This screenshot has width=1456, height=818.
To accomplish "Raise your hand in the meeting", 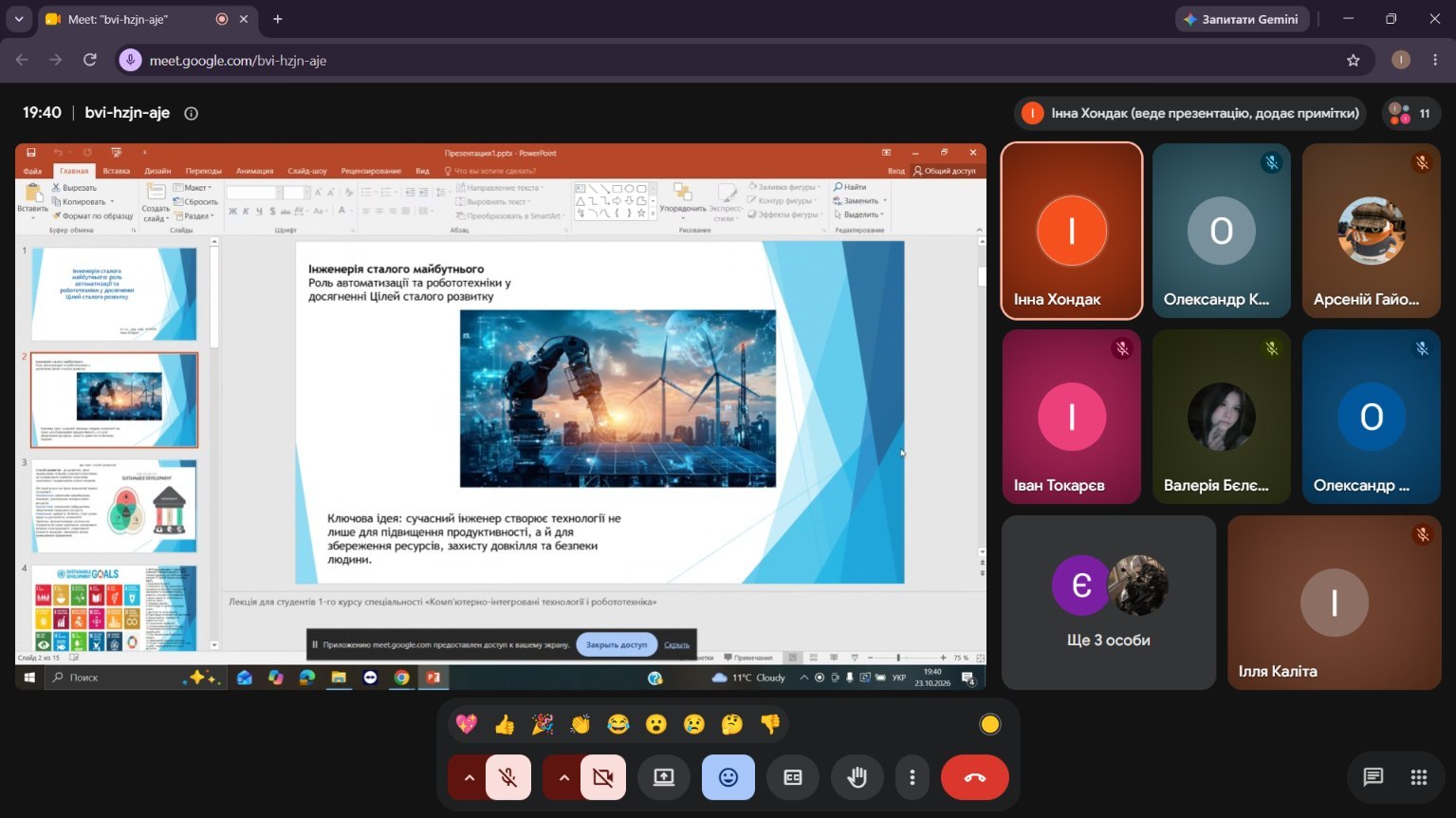I will 857,778.
